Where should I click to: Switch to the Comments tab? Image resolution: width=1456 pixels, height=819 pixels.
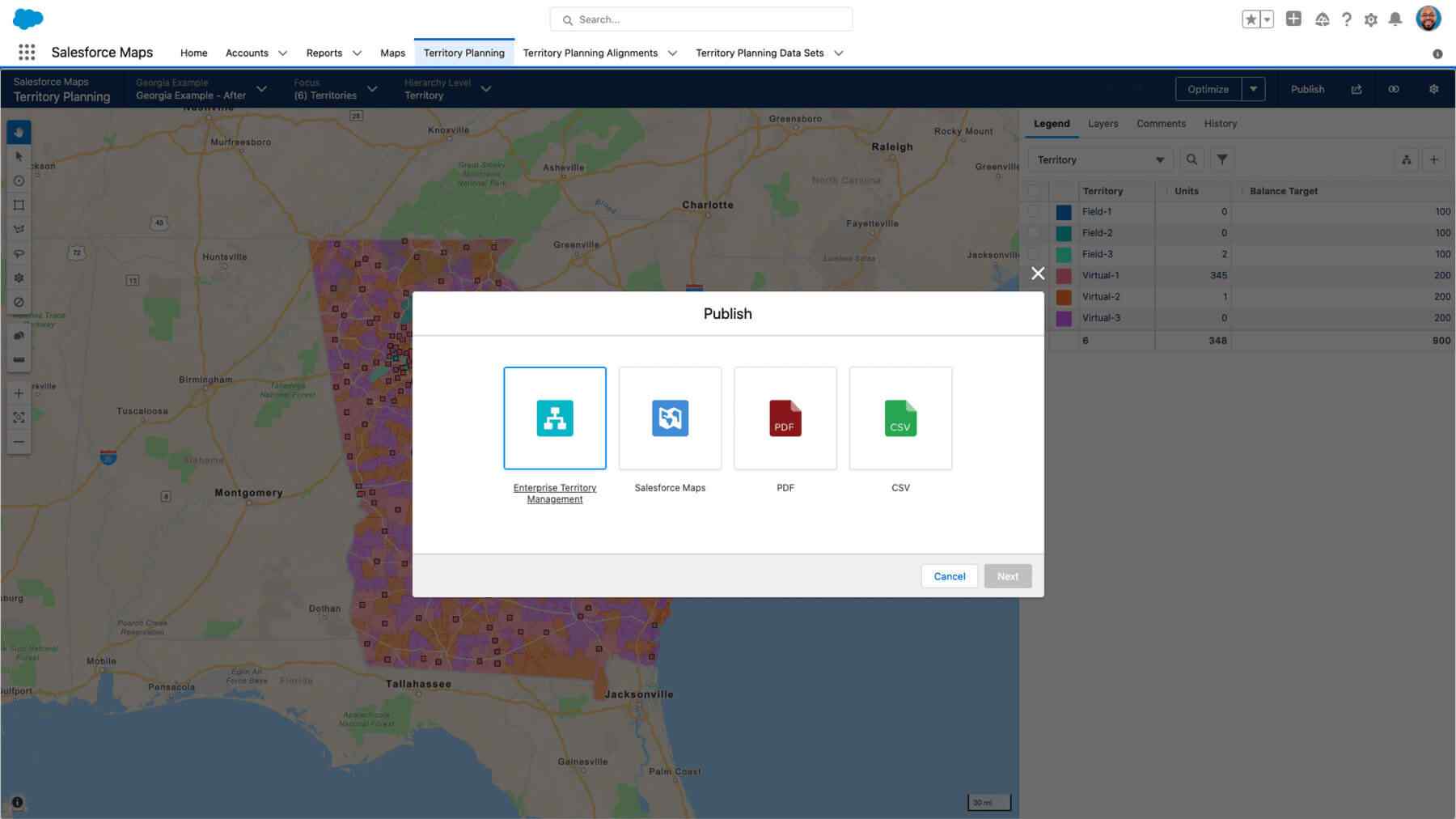coord(1161,124)
